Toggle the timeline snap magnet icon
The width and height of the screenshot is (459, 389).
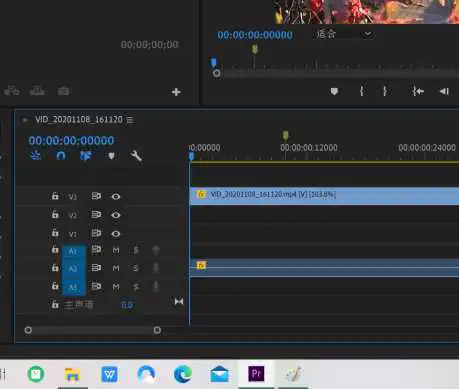tap(61, 156)
